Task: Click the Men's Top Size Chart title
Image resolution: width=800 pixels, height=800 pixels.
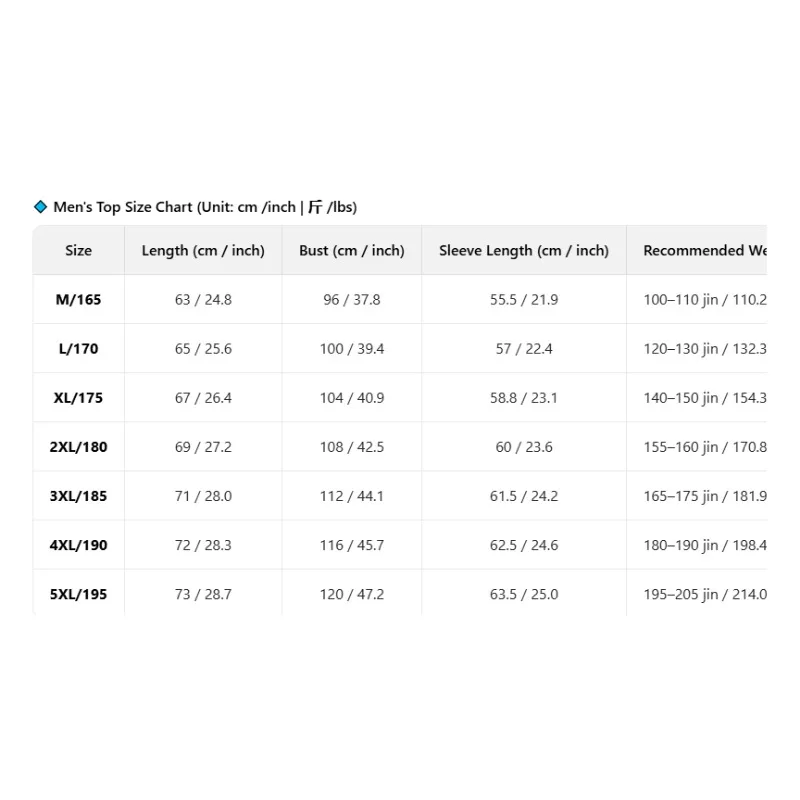Action: tap(205, 207)
